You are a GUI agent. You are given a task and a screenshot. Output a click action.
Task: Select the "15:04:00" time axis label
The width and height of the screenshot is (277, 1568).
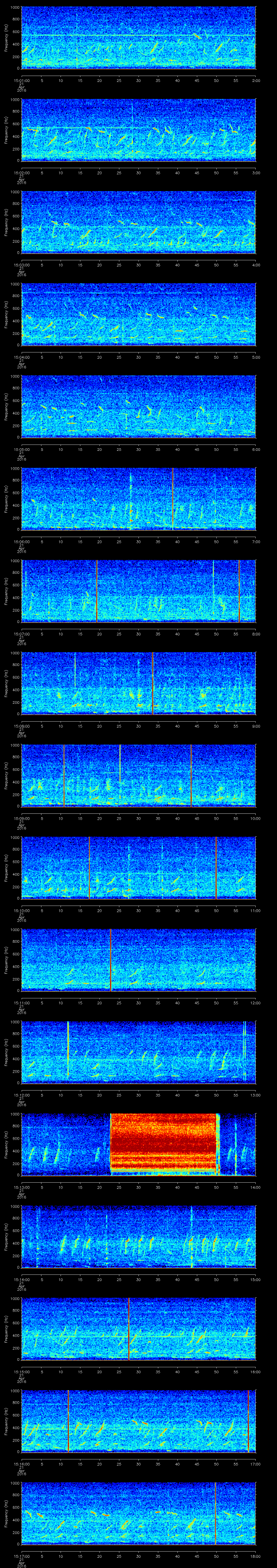coord(21,357)
